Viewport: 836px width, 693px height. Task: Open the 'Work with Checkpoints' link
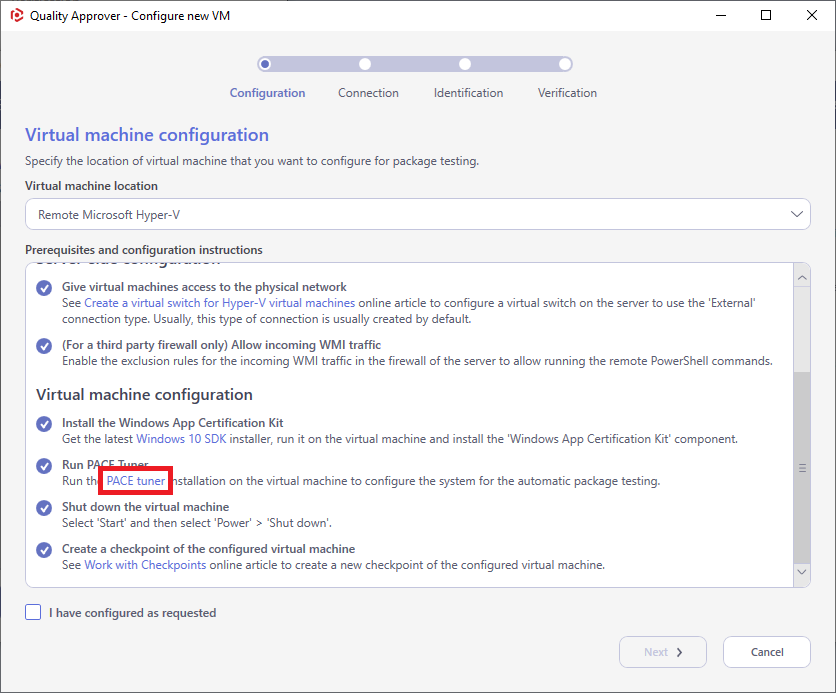(145, 565)
